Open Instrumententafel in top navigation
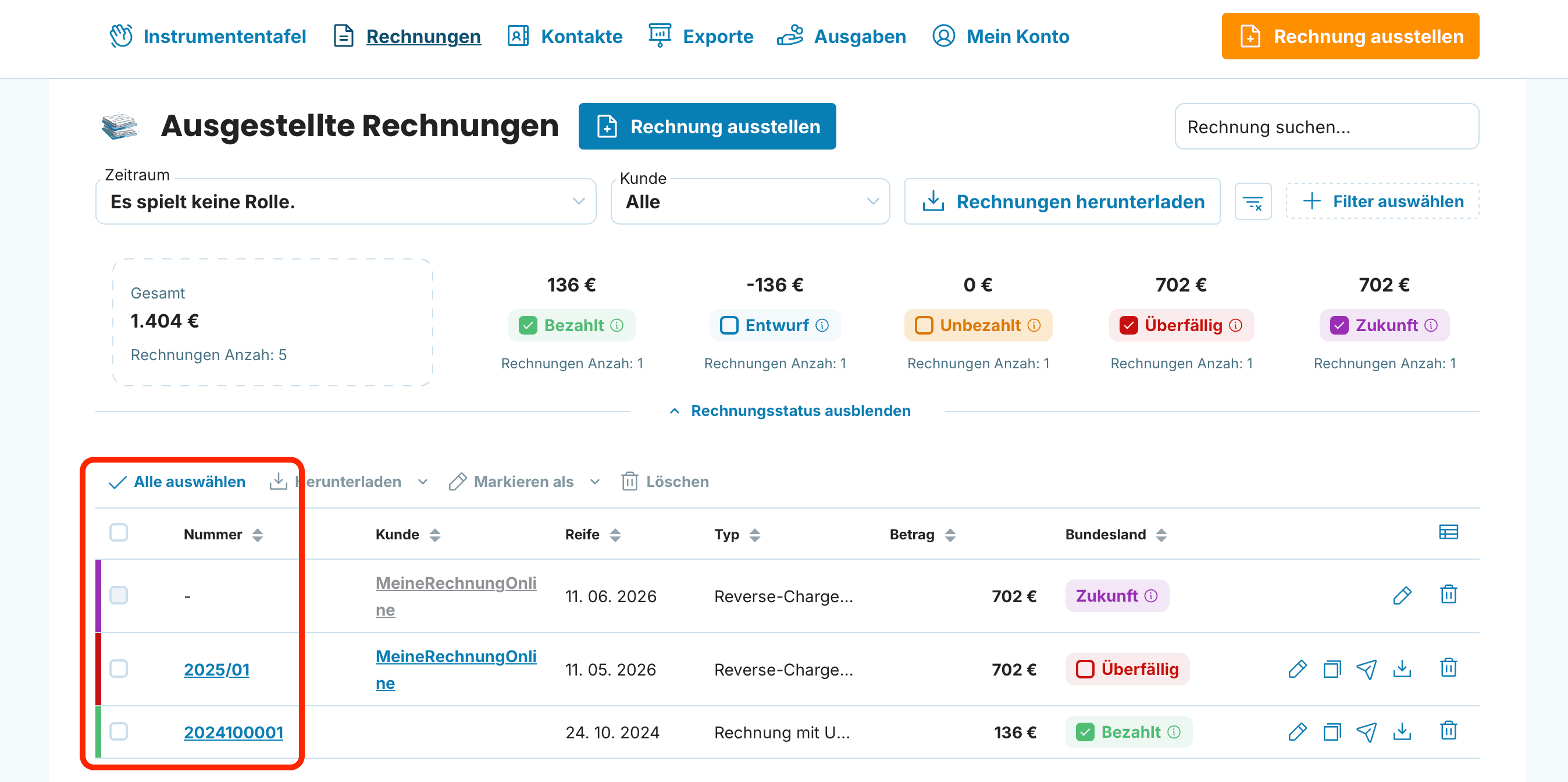 (x=207, y=37)
